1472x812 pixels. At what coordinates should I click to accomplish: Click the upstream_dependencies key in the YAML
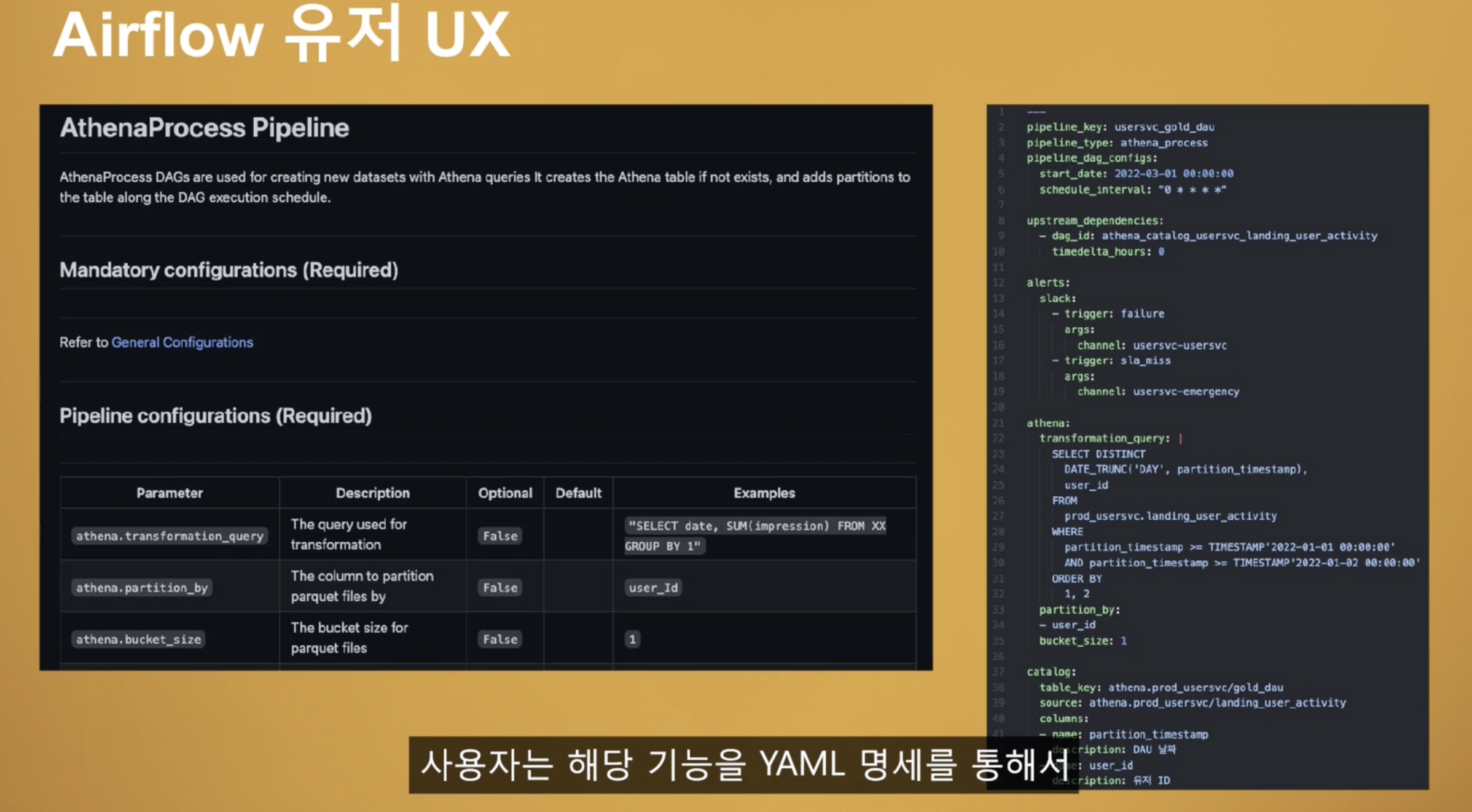tap(1094, 221)
